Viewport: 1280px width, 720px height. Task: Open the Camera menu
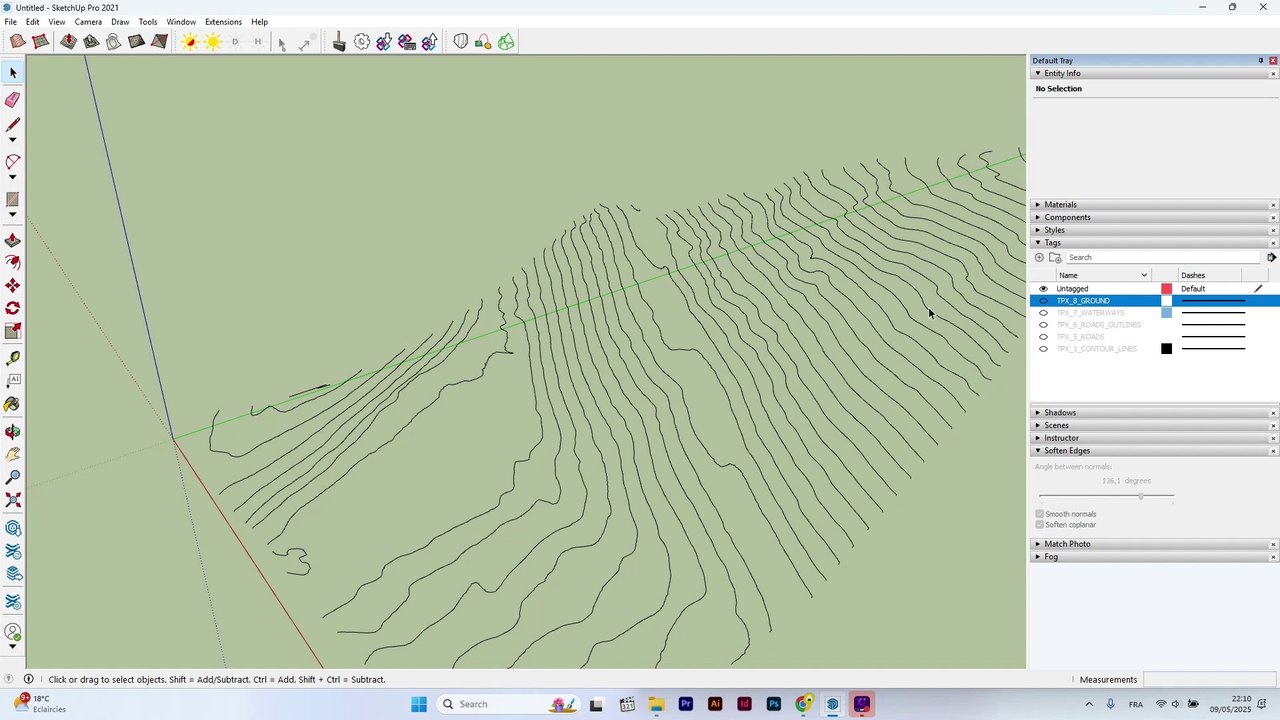[88, 22]
